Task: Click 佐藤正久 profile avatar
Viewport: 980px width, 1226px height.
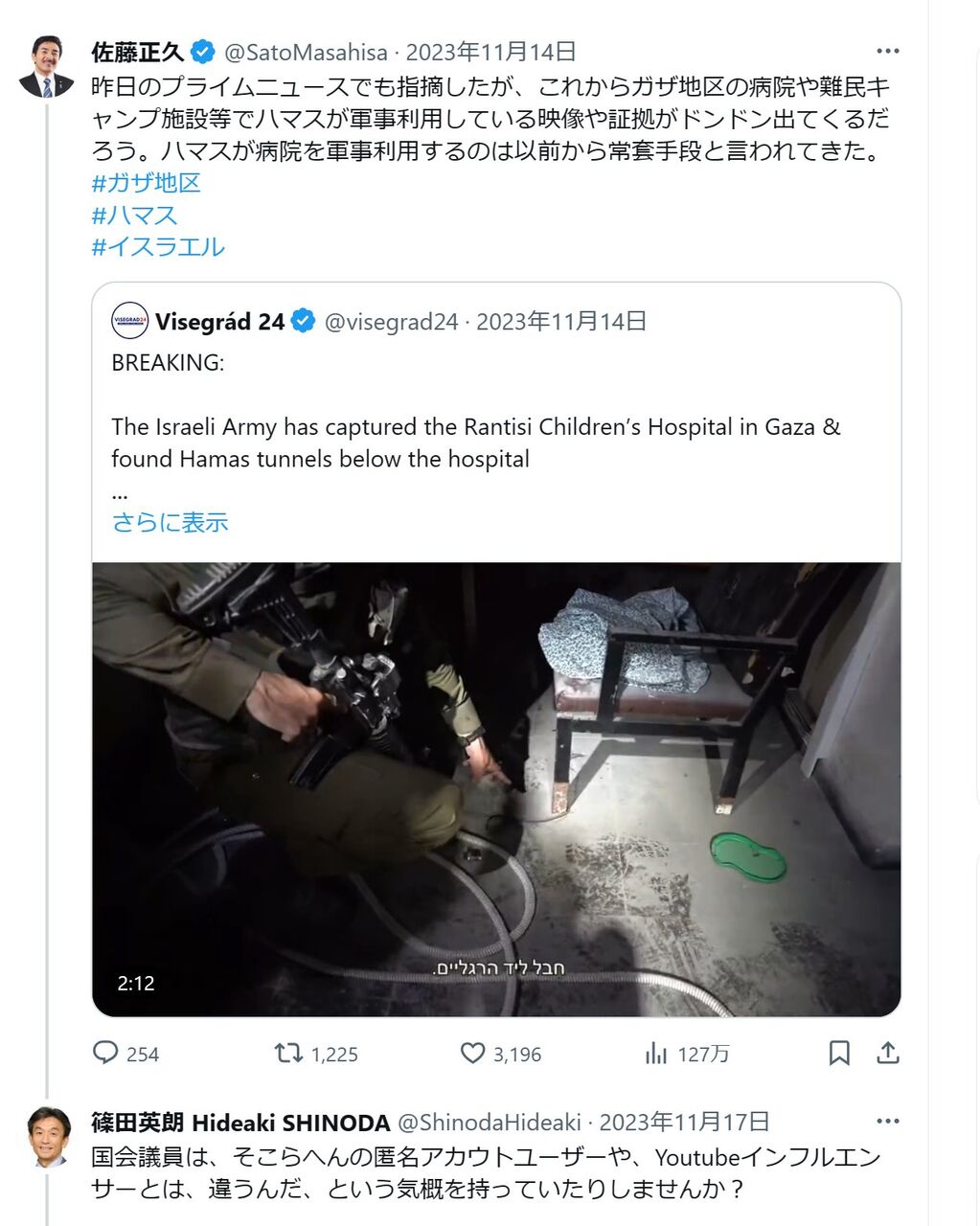Action: 46,67
